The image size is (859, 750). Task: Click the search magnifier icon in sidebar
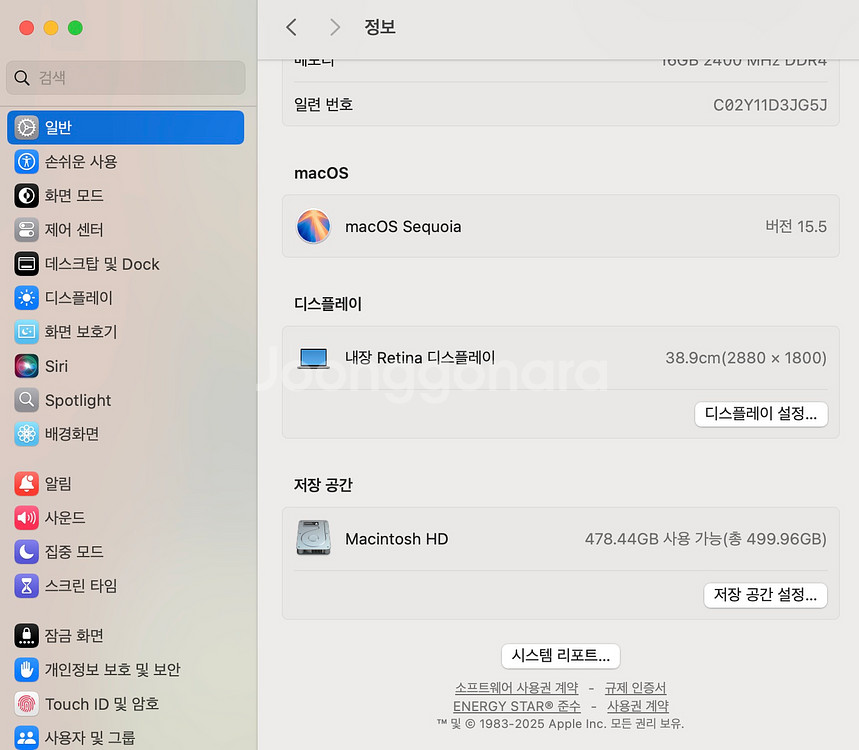[22, 78]
